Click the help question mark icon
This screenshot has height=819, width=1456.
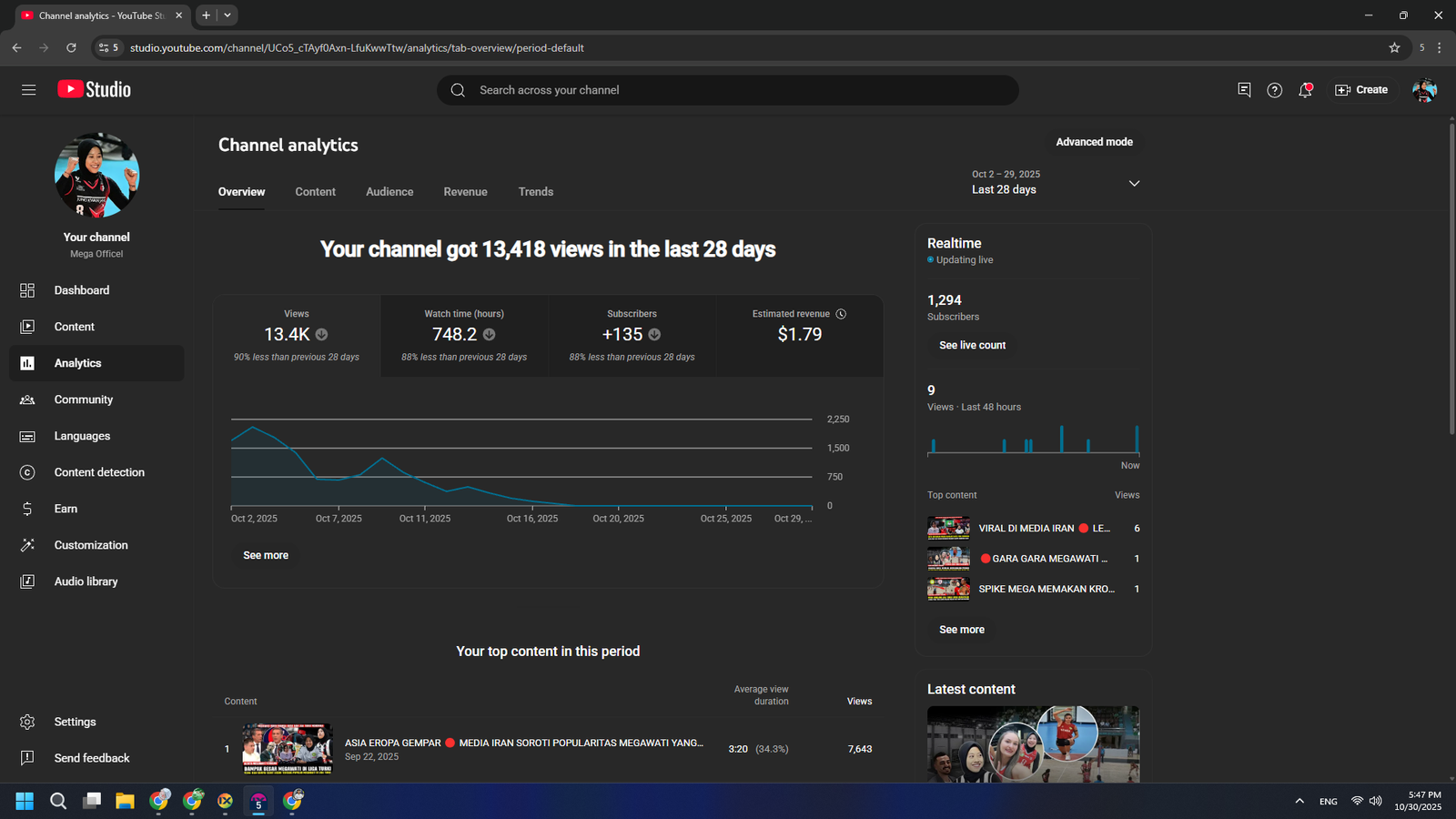point(1274,90)
